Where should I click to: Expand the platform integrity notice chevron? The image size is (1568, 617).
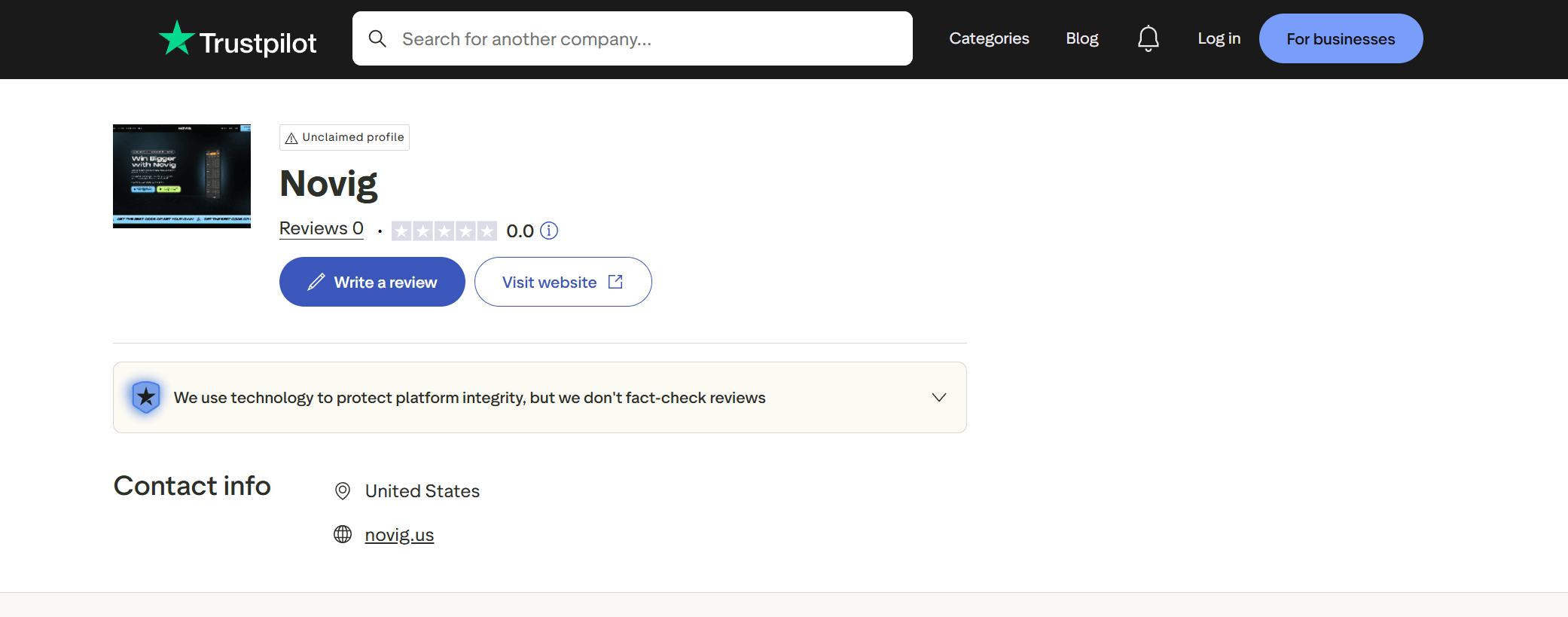[x=938, y=397]
